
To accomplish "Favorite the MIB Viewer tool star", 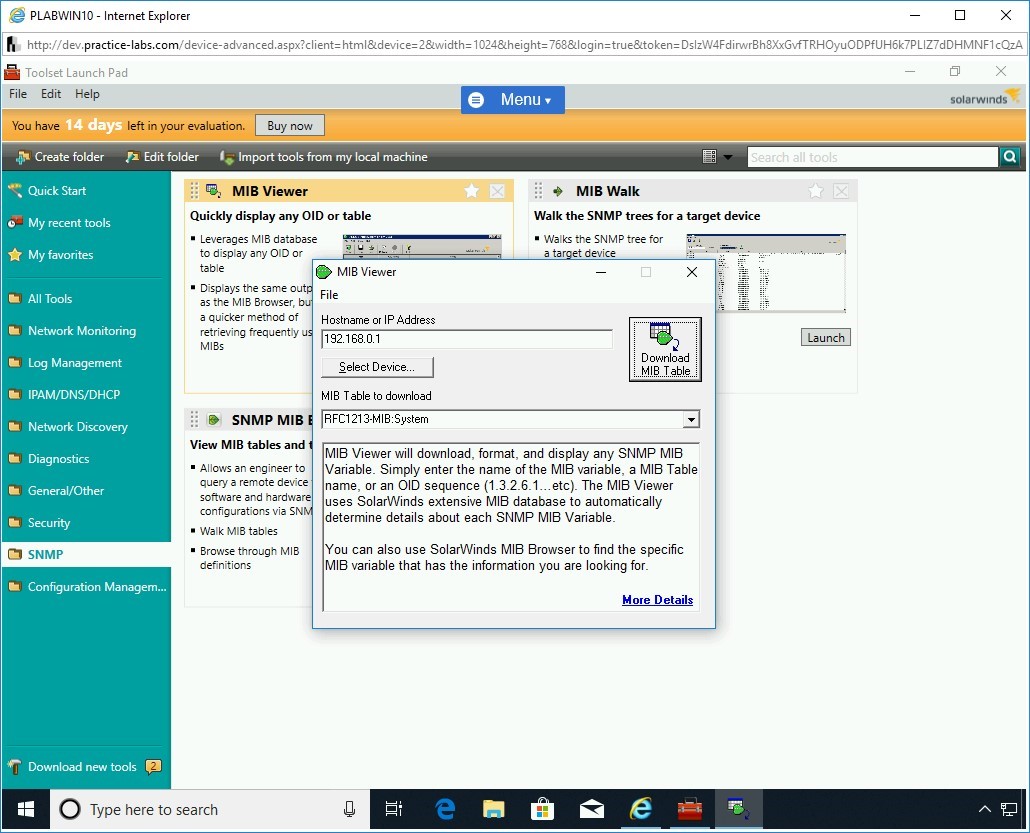I will click(x=472, y=191).
